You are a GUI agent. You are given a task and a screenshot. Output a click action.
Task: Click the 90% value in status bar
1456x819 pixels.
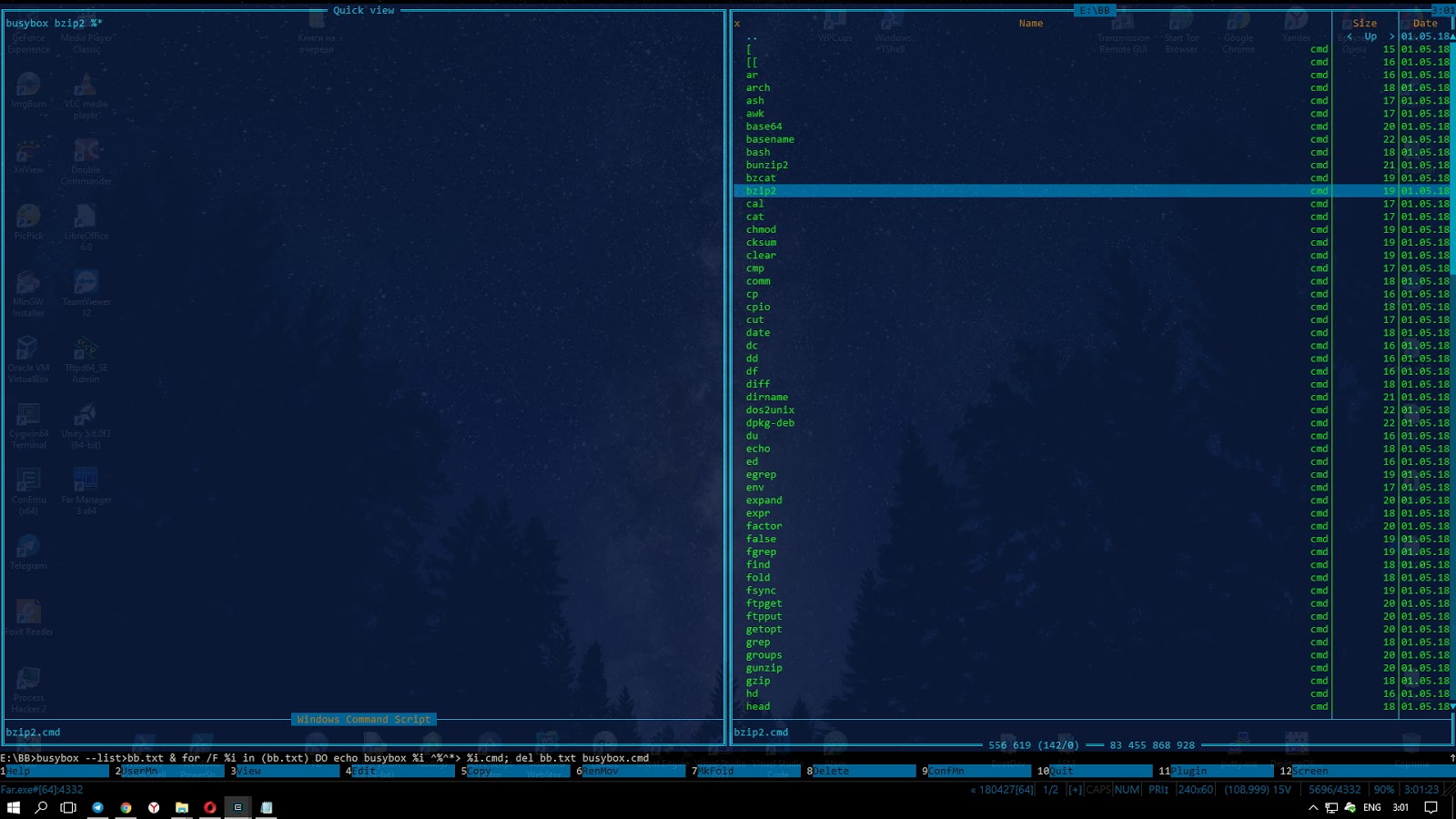coord(1384,790)
